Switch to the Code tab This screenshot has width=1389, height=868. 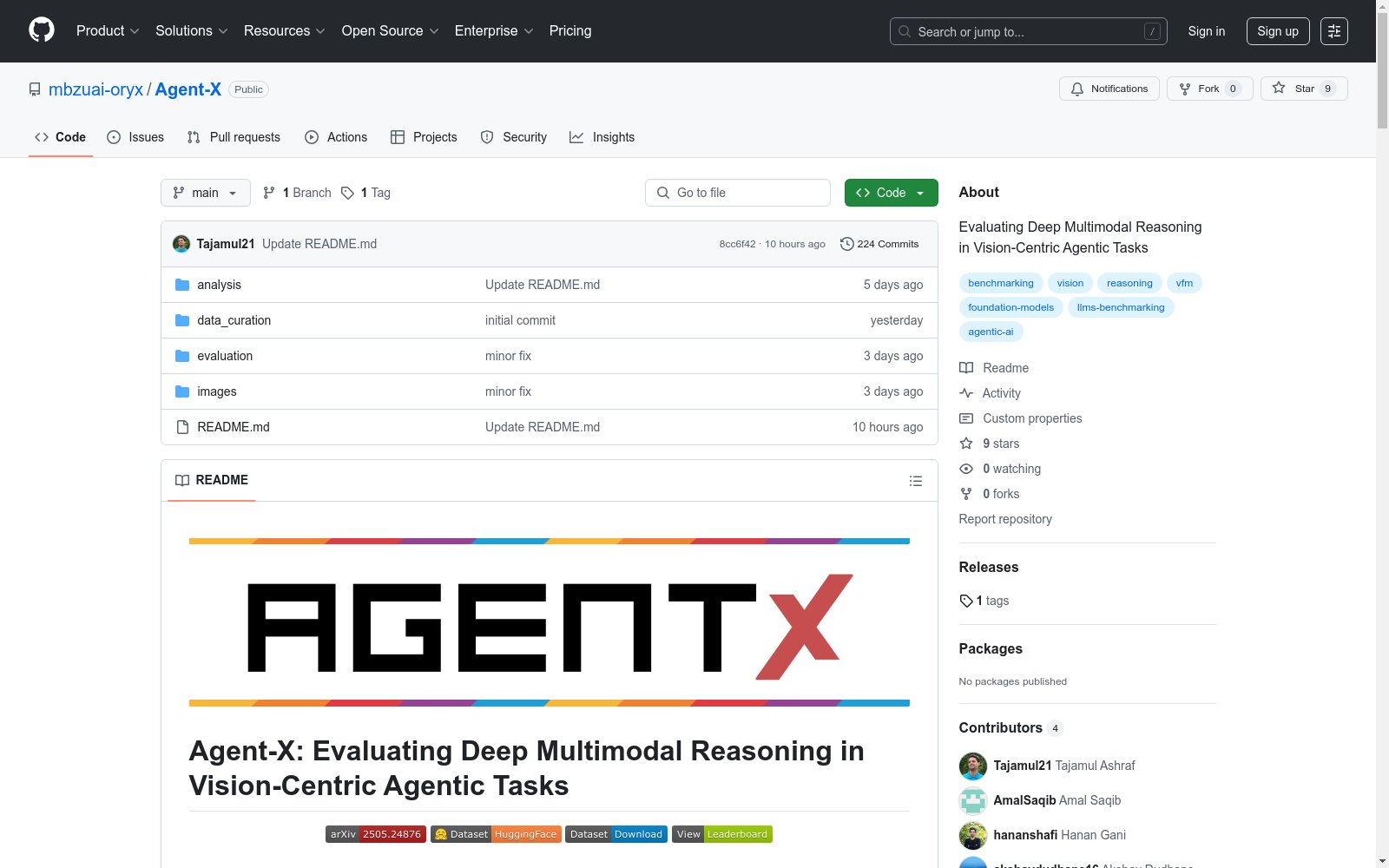pos(61,137)
